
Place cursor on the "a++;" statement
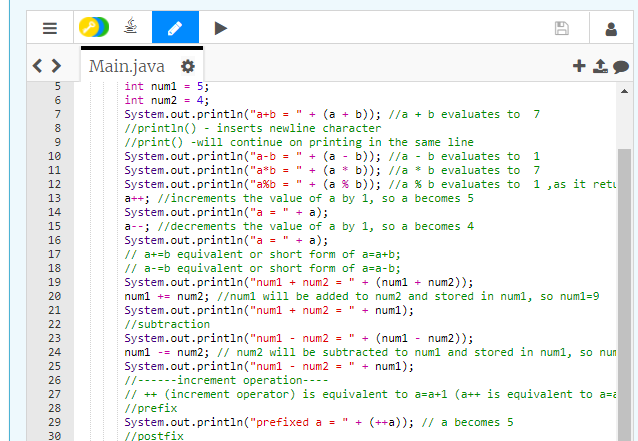(135, 199)
